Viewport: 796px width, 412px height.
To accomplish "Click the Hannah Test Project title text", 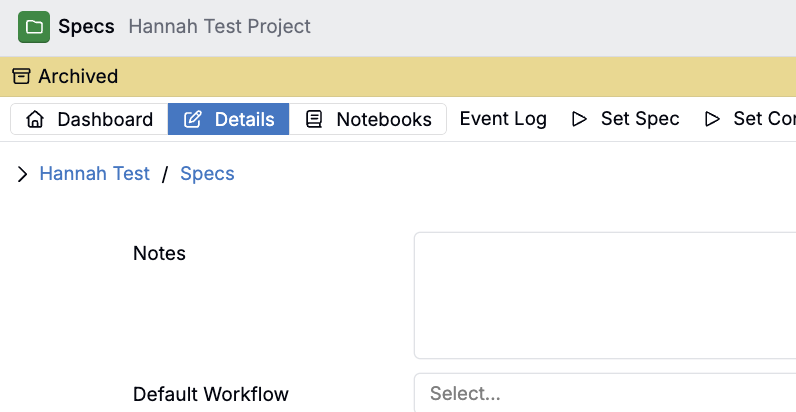I will pyautogui.click(x=219, y=26).
